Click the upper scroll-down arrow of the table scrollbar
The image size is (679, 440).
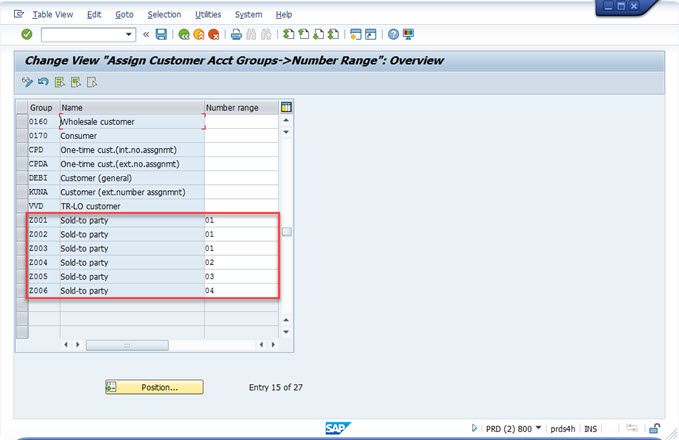pos(286,132)
